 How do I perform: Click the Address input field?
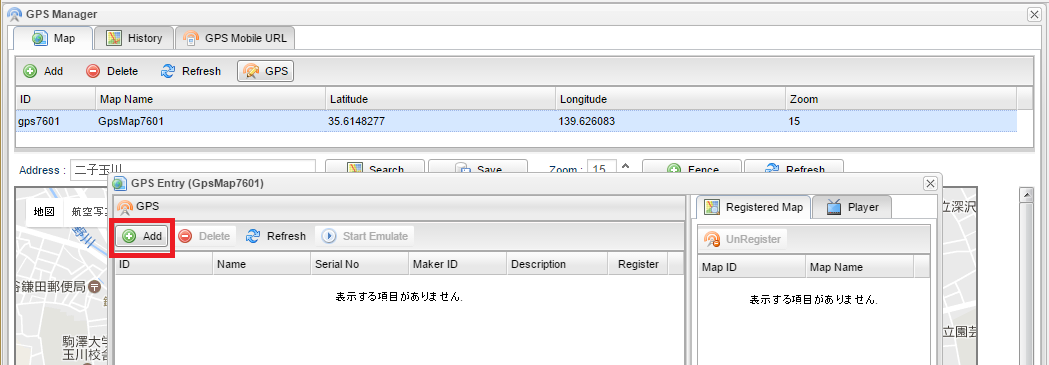point(193,169)
